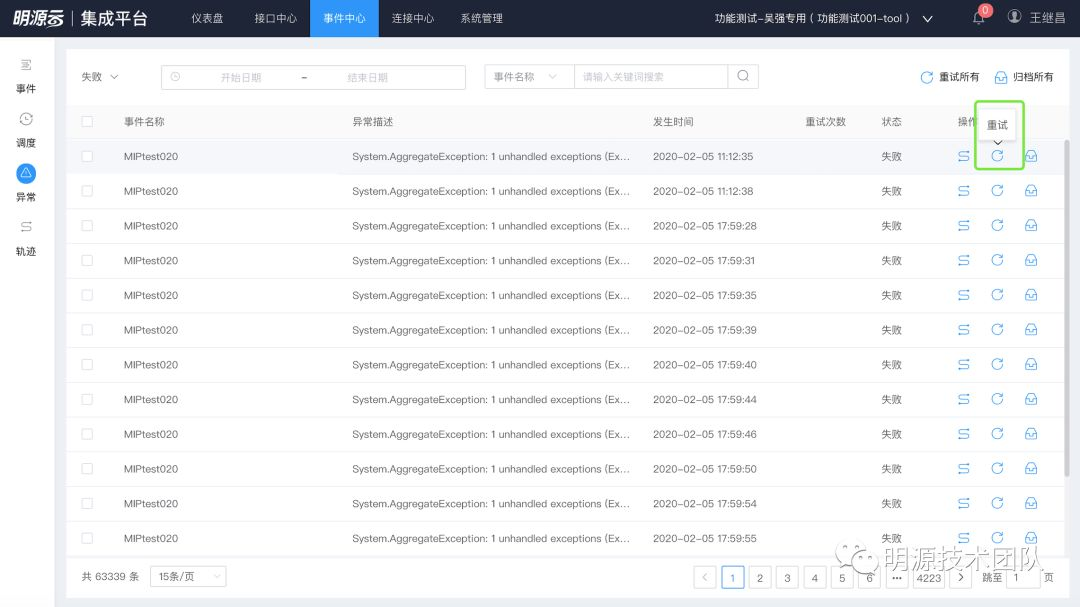1080x607 pixels.
Task: Click the pagination ellipsis button
Action: [x=897, y=577]
